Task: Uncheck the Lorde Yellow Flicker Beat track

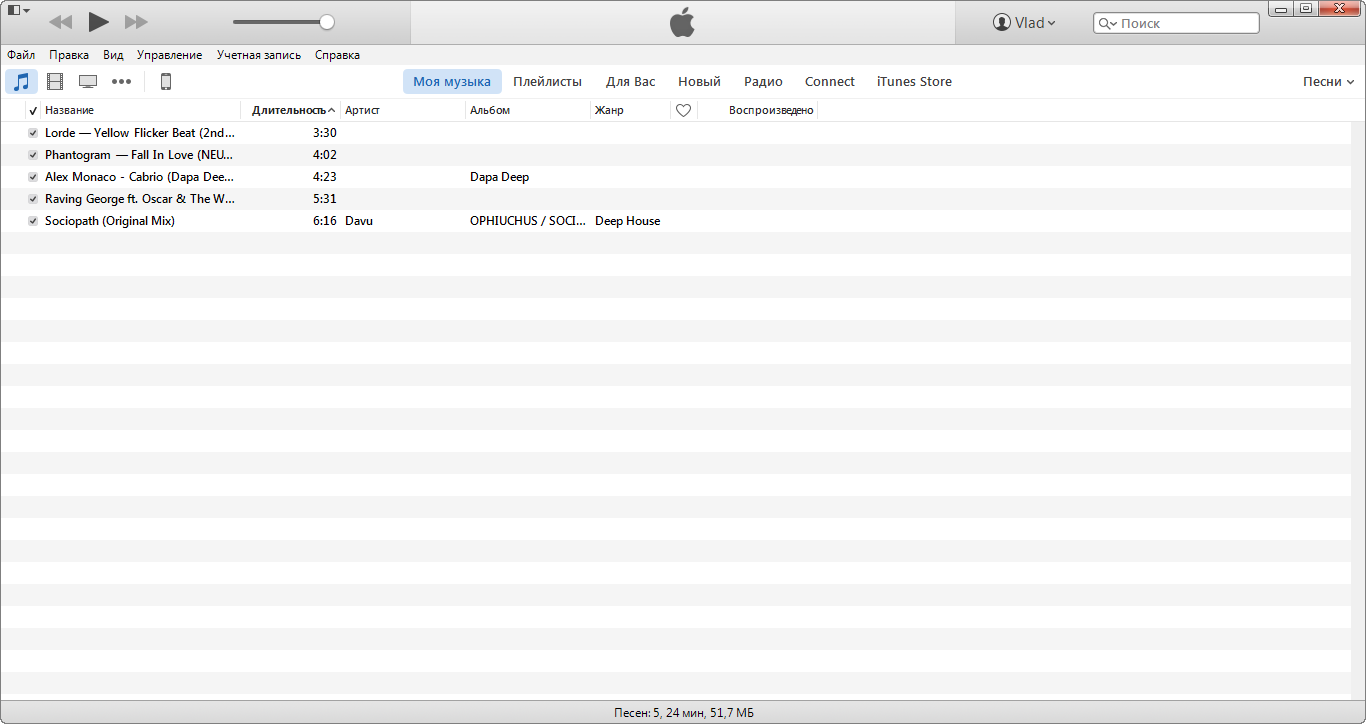Action: 33,133
